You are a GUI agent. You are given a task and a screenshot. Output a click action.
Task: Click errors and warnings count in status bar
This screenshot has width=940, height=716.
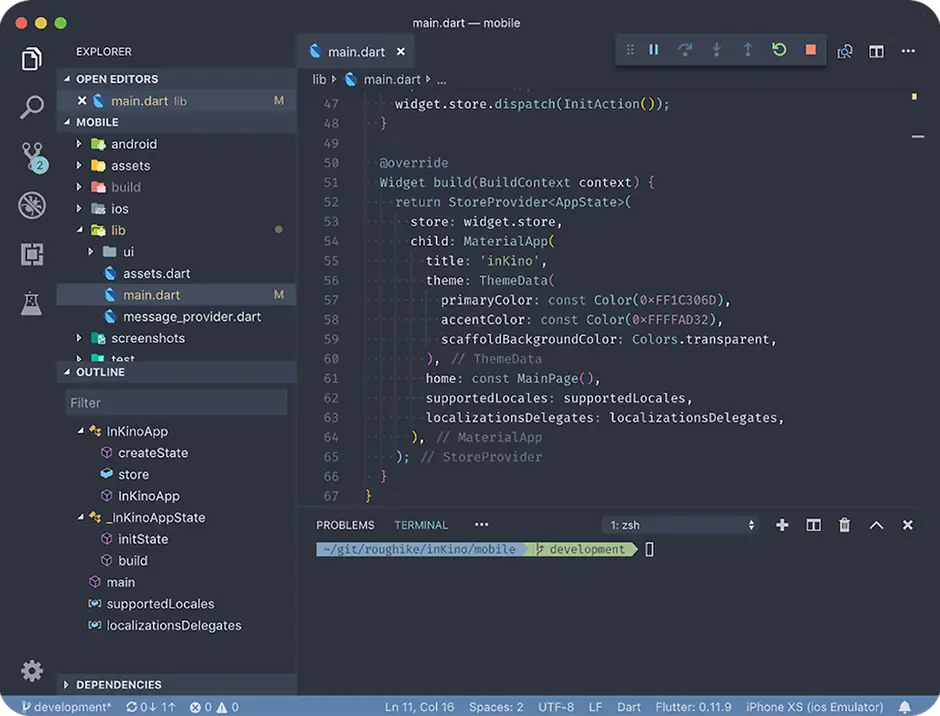(214, 707)
